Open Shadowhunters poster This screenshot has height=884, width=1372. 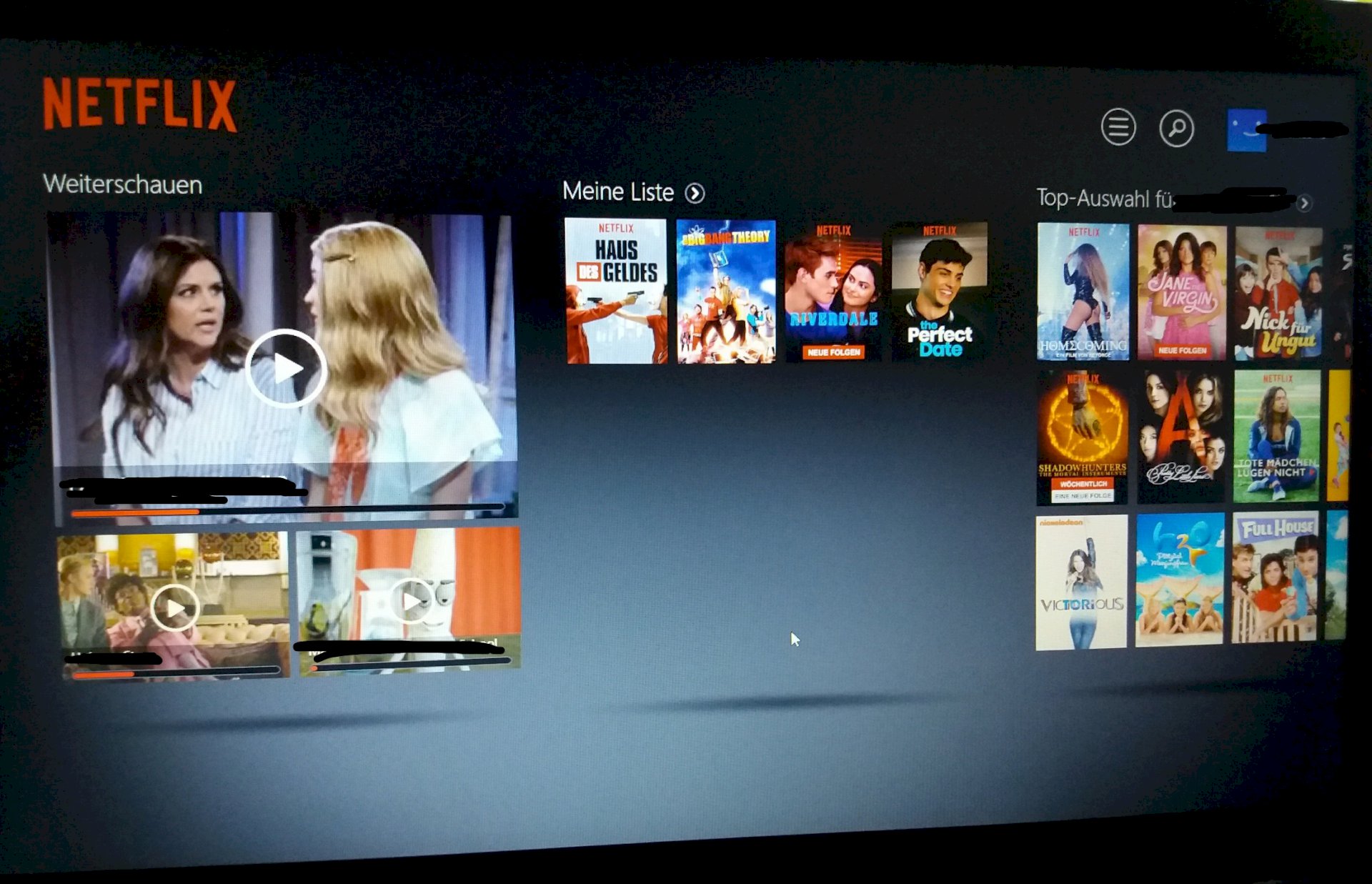[x=1082, y=437]
